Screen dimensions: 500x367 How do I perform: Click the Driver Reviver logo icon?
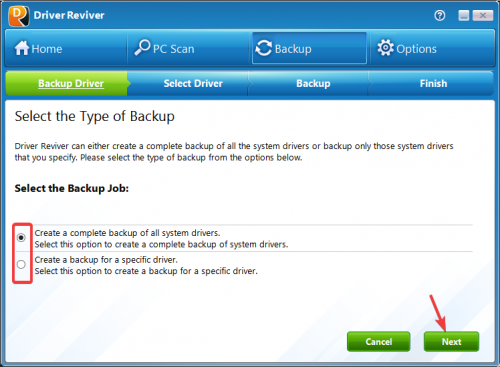point(19,16)
